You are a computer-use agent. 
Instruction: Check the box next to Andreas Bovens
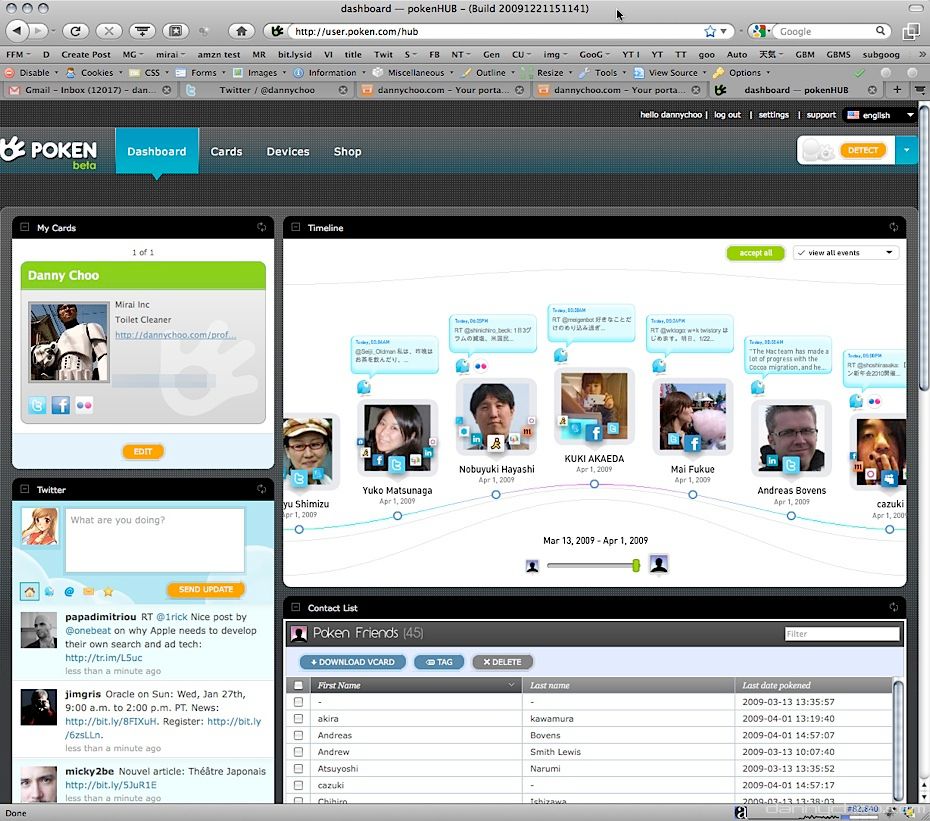(x=298, y=735)
